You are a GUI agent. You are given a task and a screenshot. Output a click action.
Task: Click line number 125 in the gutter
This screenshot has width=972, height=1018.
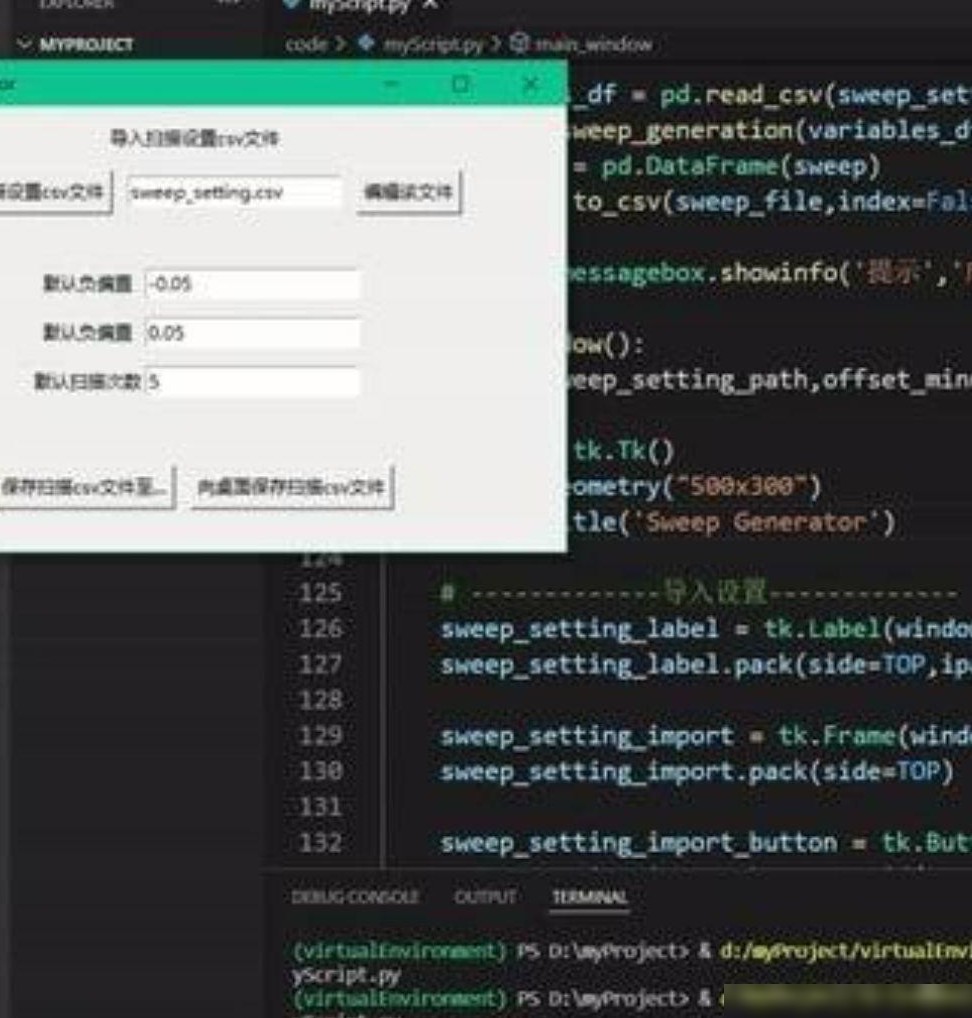click(x=321, y=593)
